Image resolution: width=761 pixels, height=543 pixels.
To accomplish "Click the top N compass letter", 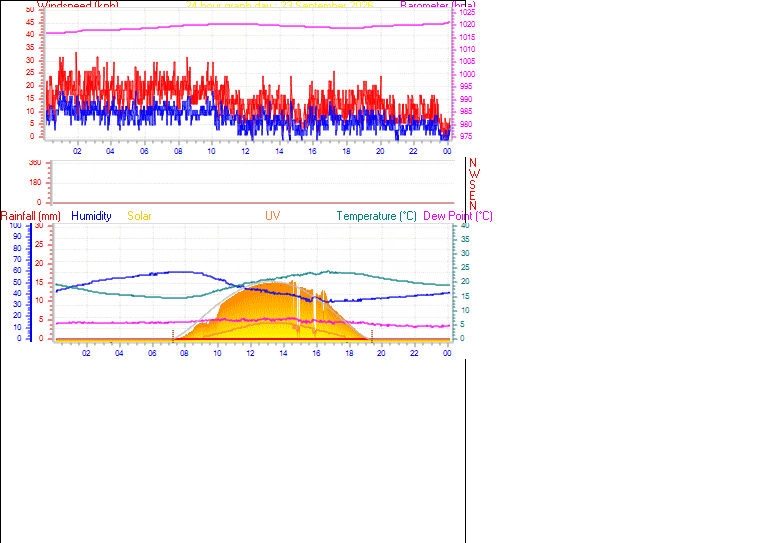I will pyautogui.click(x=473, y=163).
